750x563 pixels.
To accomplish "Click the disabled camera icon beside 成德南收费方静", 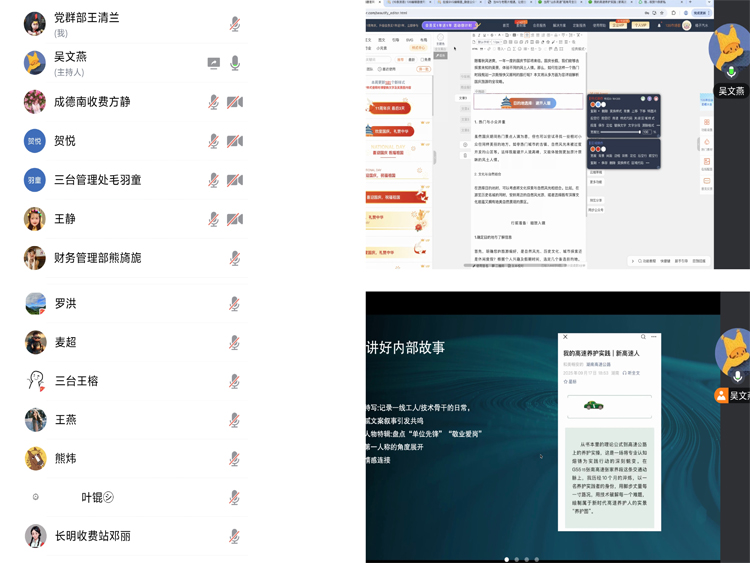I will click(235, 102).
